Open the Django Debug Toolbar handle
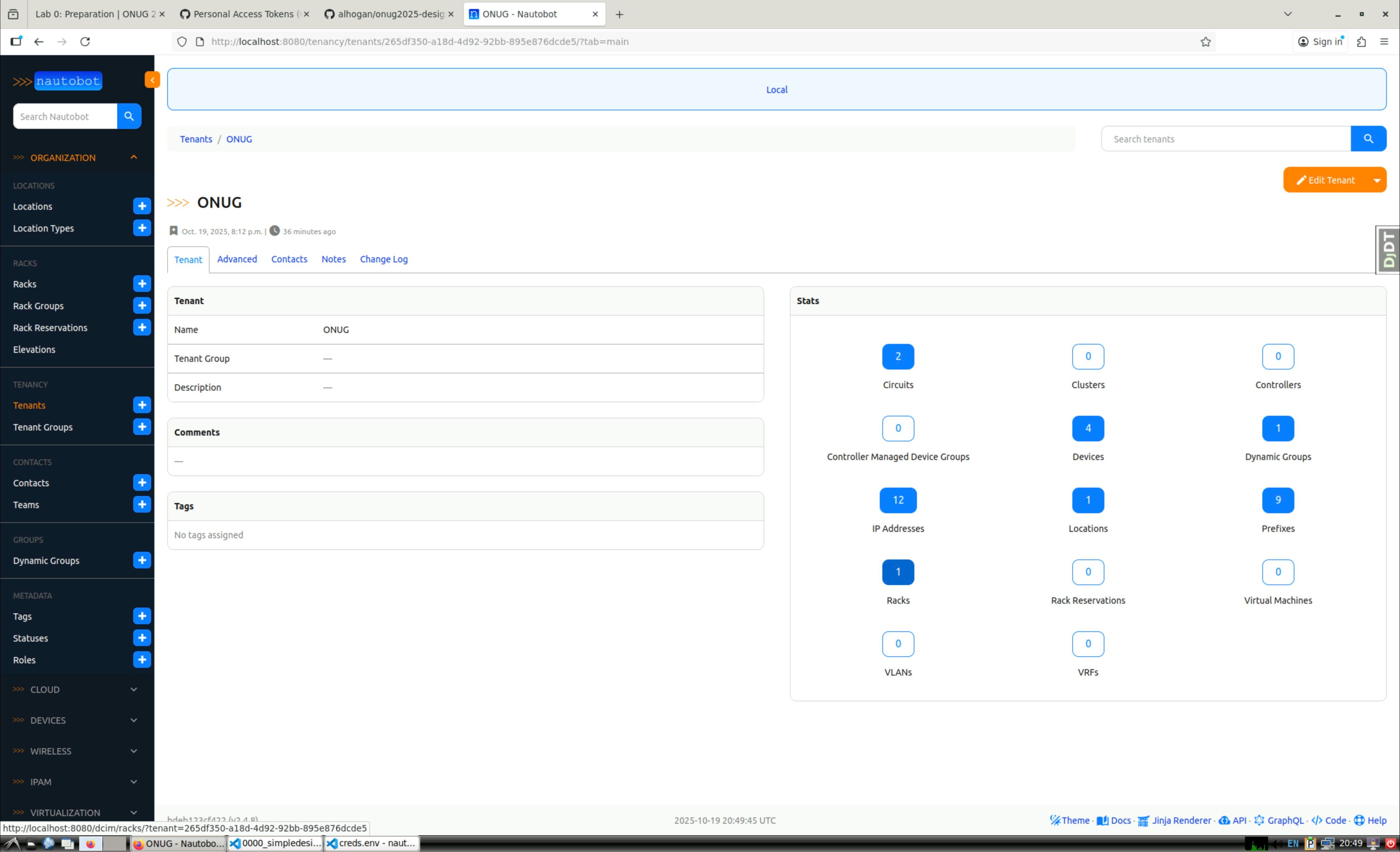Viewport: 1400px width, 852px height. tap(1389, 250)
